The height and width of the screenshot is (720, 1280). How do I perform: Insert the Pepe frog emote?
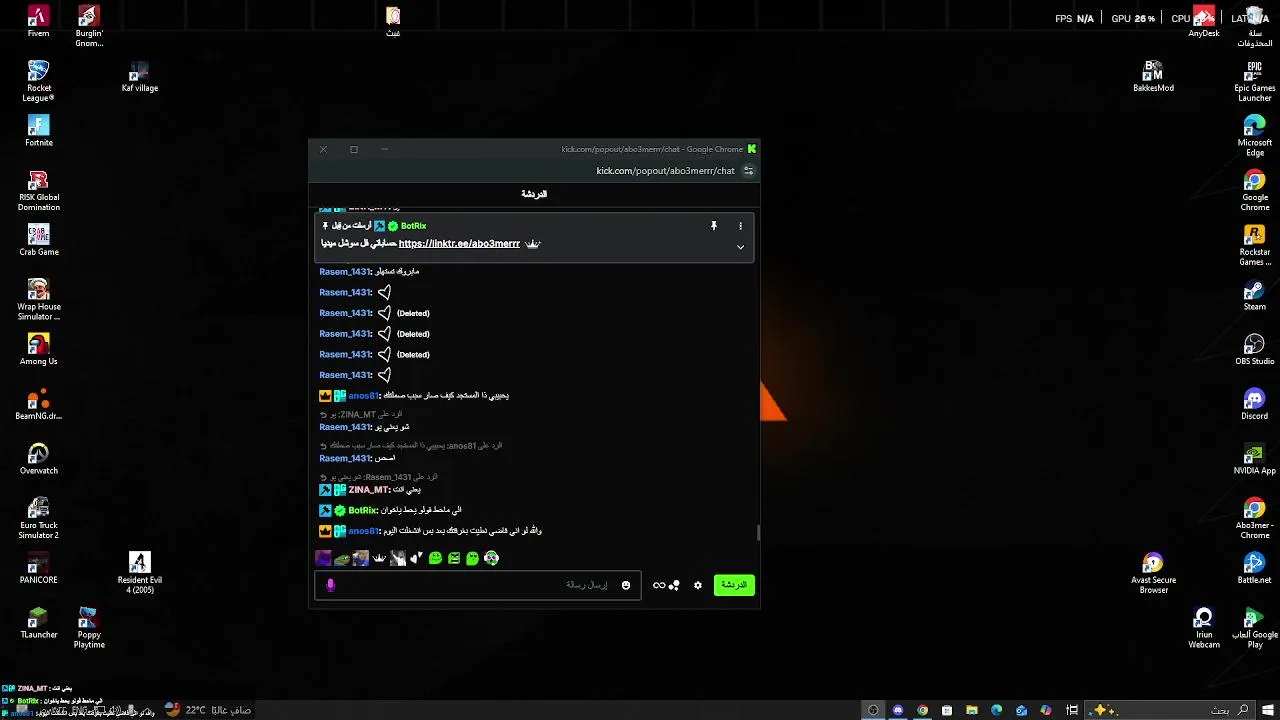click(342, 558)
